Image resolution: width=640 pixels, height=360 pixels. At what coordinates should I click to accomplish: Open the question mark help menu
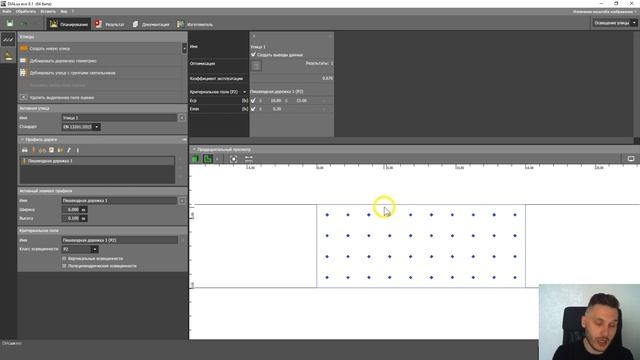[73, 11]
